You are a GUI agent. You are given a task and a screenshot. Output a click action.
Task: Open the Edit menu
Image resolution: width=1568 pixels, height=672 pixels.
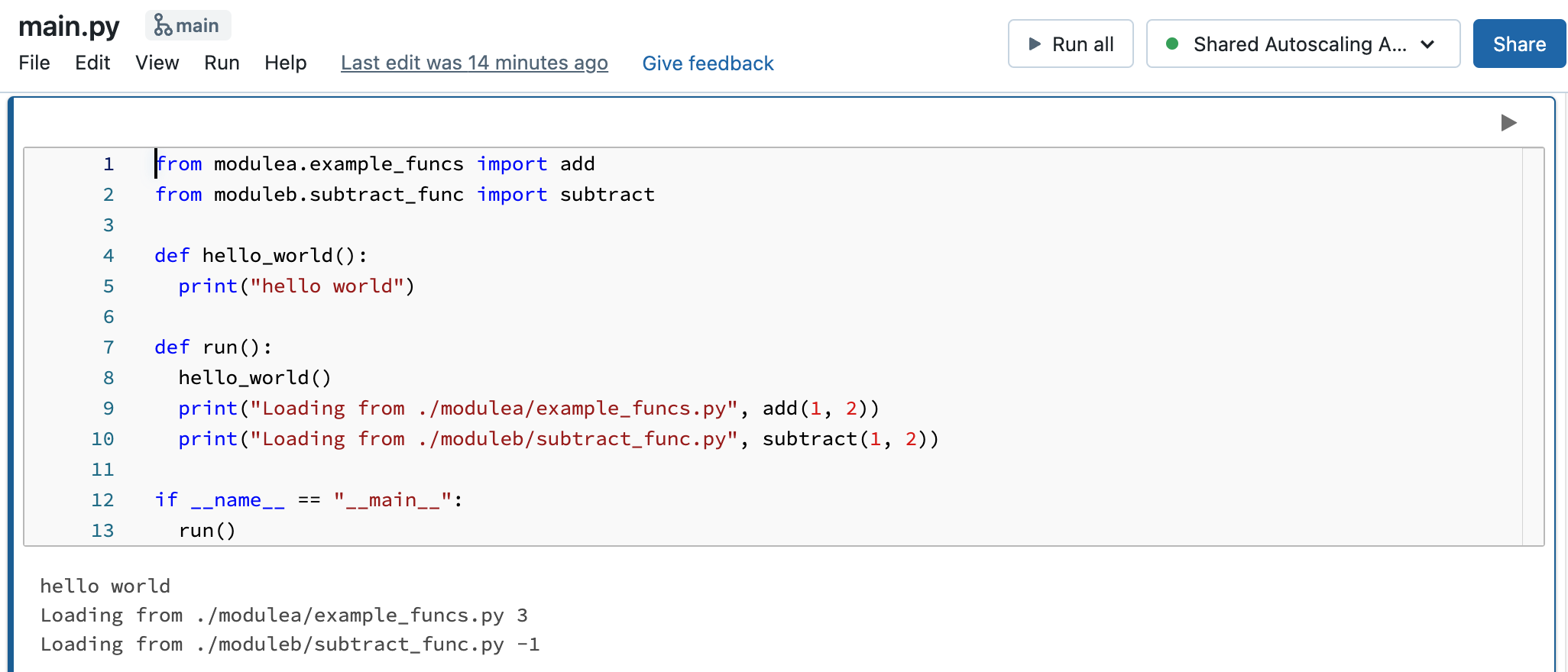[x=92, y=63]
